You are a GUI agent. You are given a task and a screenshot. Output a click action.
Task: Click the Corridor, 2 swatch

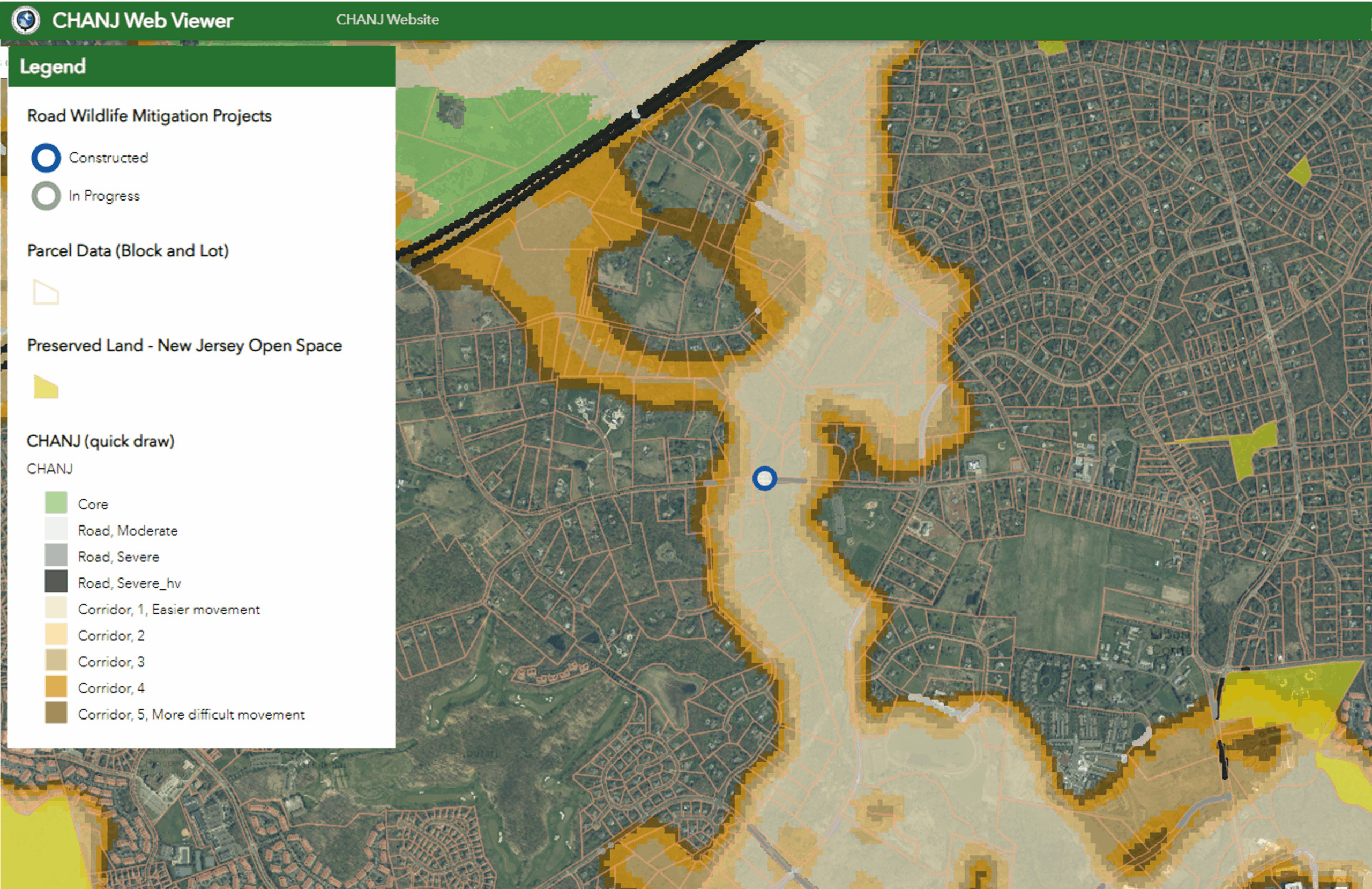click(x=56, y=634)
